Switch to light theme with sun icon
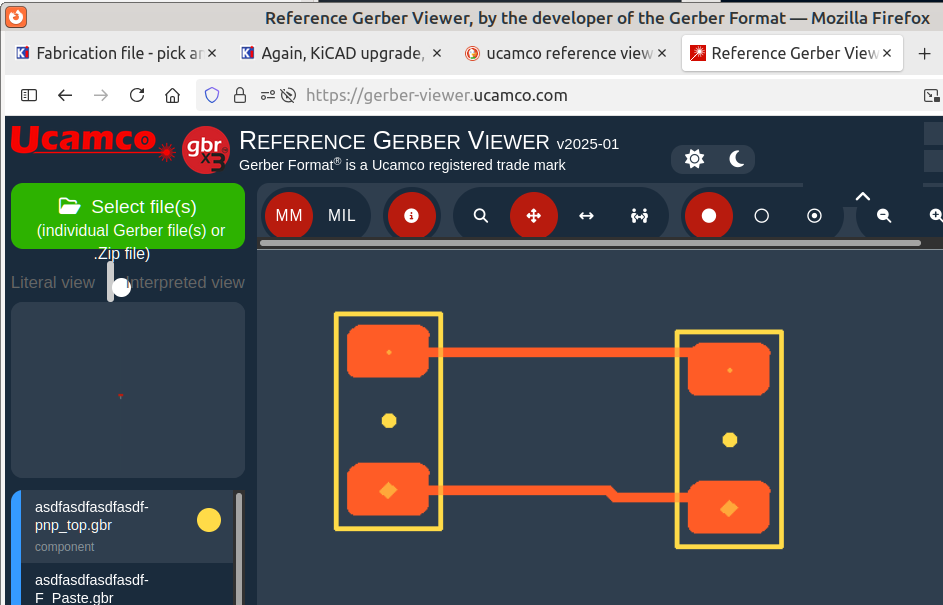 (693, 159)
